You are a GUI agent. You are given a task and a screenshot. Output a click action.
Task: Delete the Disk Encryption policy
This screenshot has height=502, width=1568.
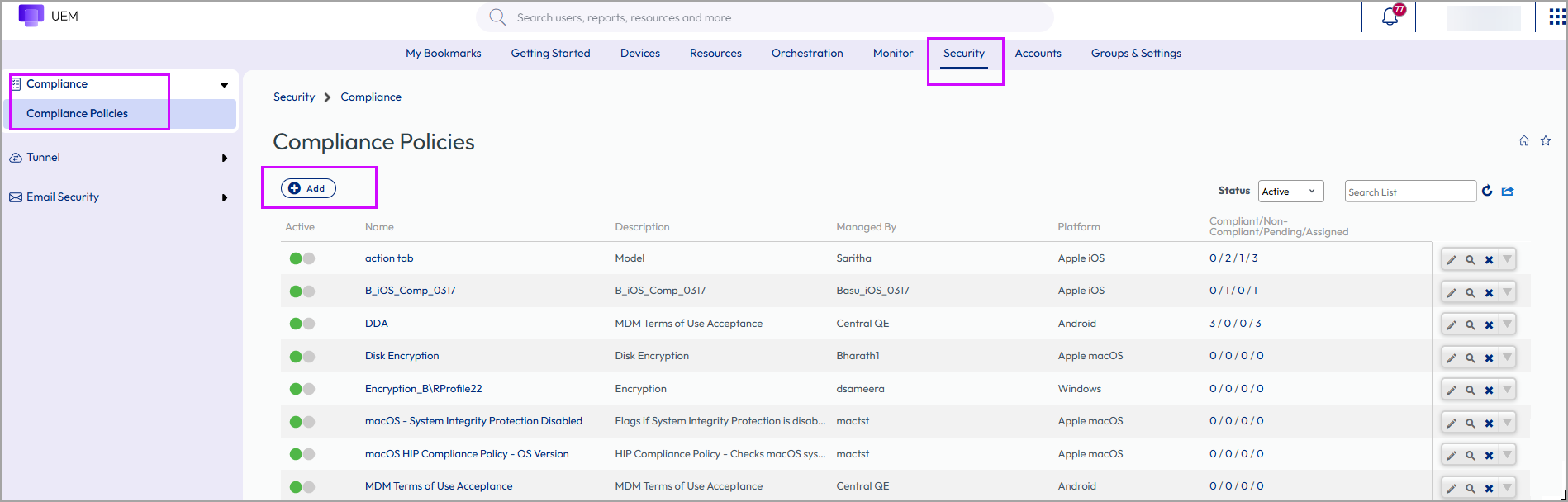pyautogui.click(x=1489, y=358)
